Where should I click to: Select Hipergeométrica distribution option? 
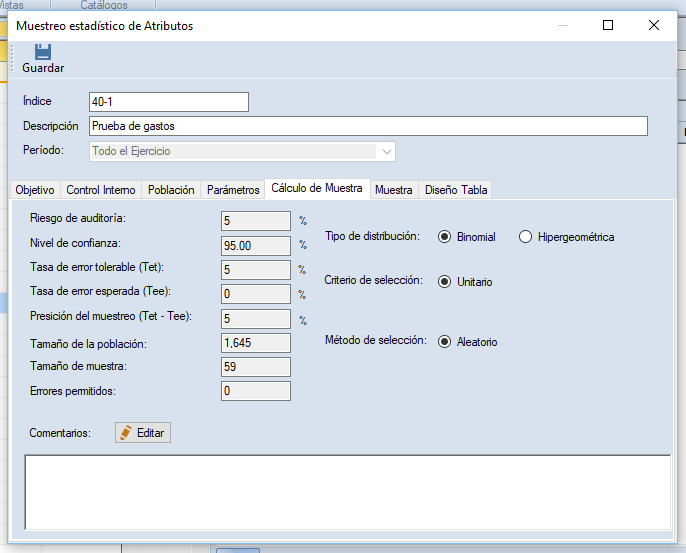click(x=526, y=237)
